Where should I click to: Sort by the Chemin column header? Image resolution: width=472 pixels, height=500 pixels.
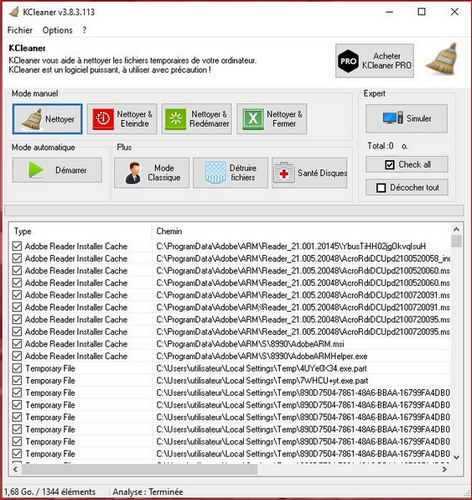[x=301, y=231]
